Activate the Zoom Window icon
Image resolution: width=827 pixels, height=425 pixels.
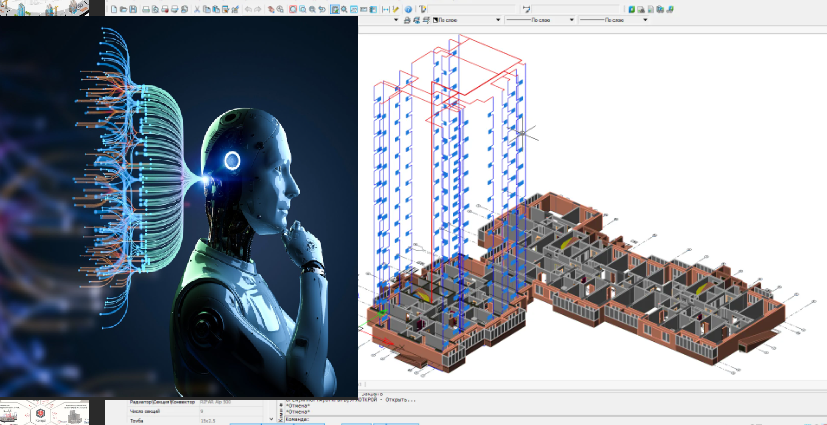[x=302, y=9]
